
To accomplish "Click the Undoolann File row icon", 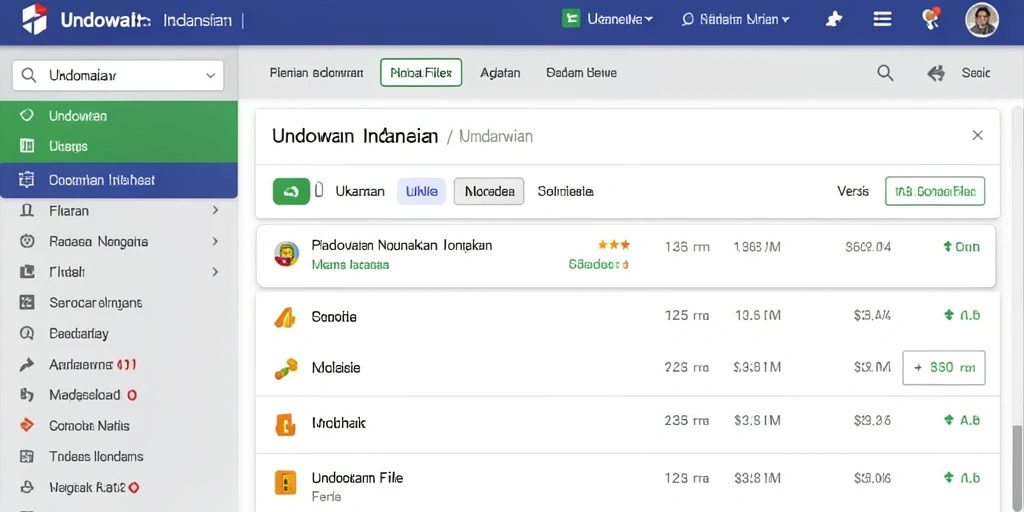I will 285,483.
